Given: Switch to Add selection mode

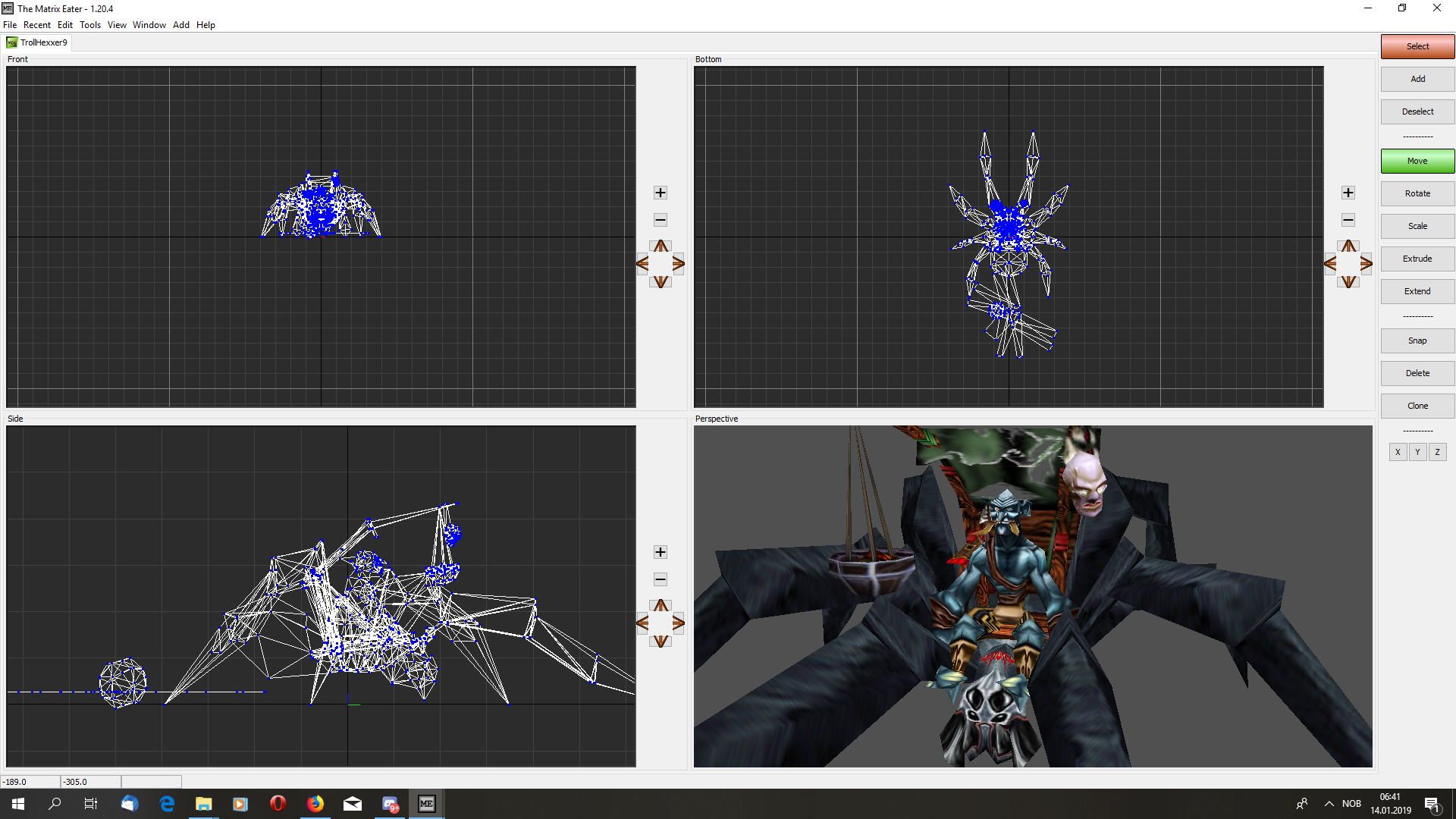Looking at the screenshot, I should pyautogui.click(x=1417, y=79).
